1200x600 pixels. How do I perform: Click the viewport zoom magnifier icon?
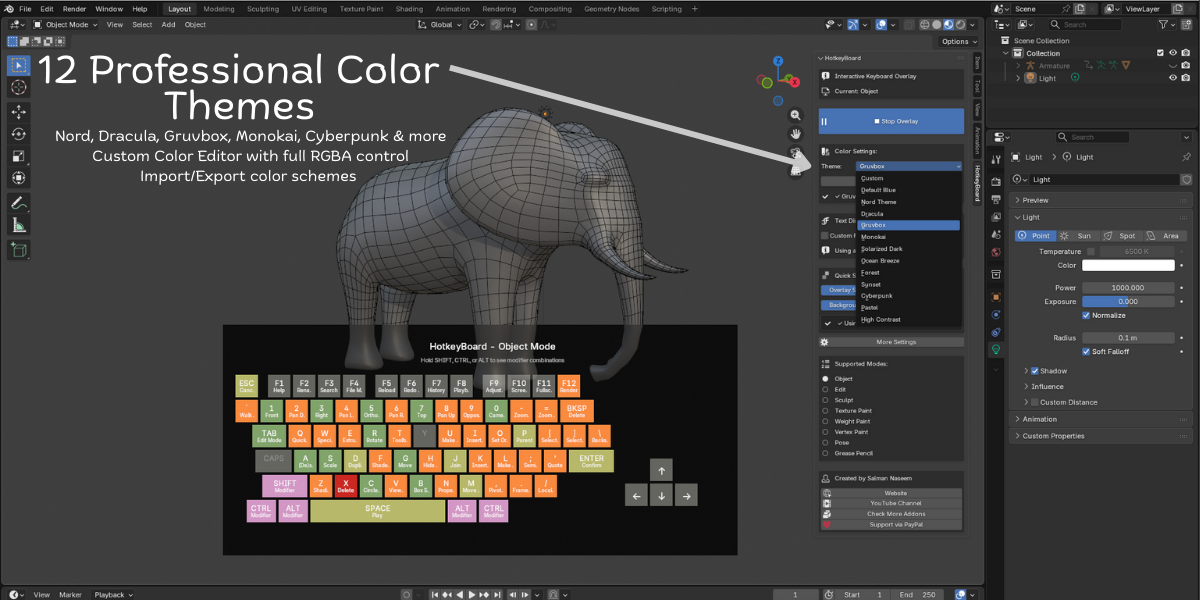[x=796, y=115]
